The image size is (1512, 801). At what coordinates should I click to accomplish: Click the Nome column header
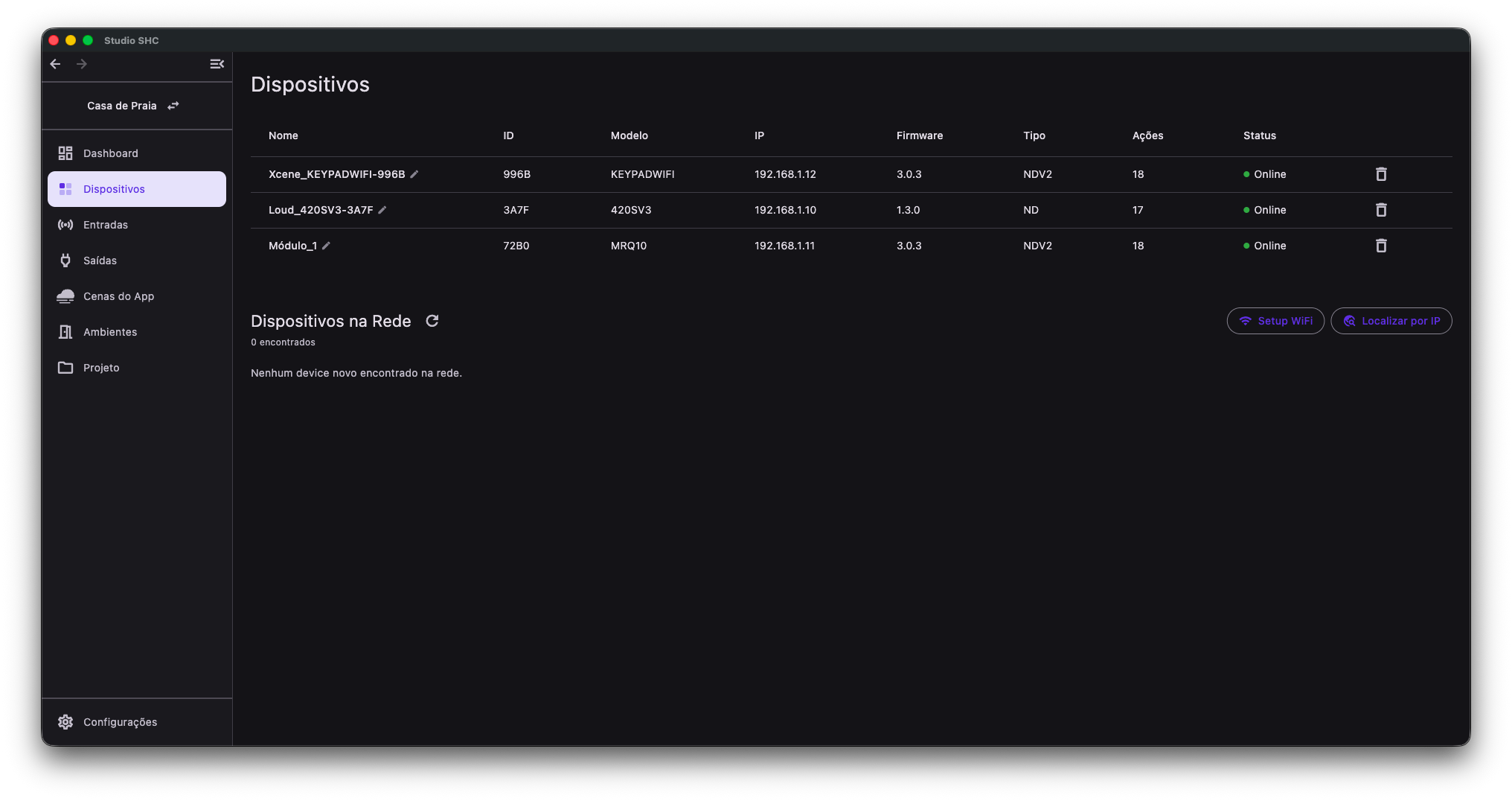tap(283, 135)
